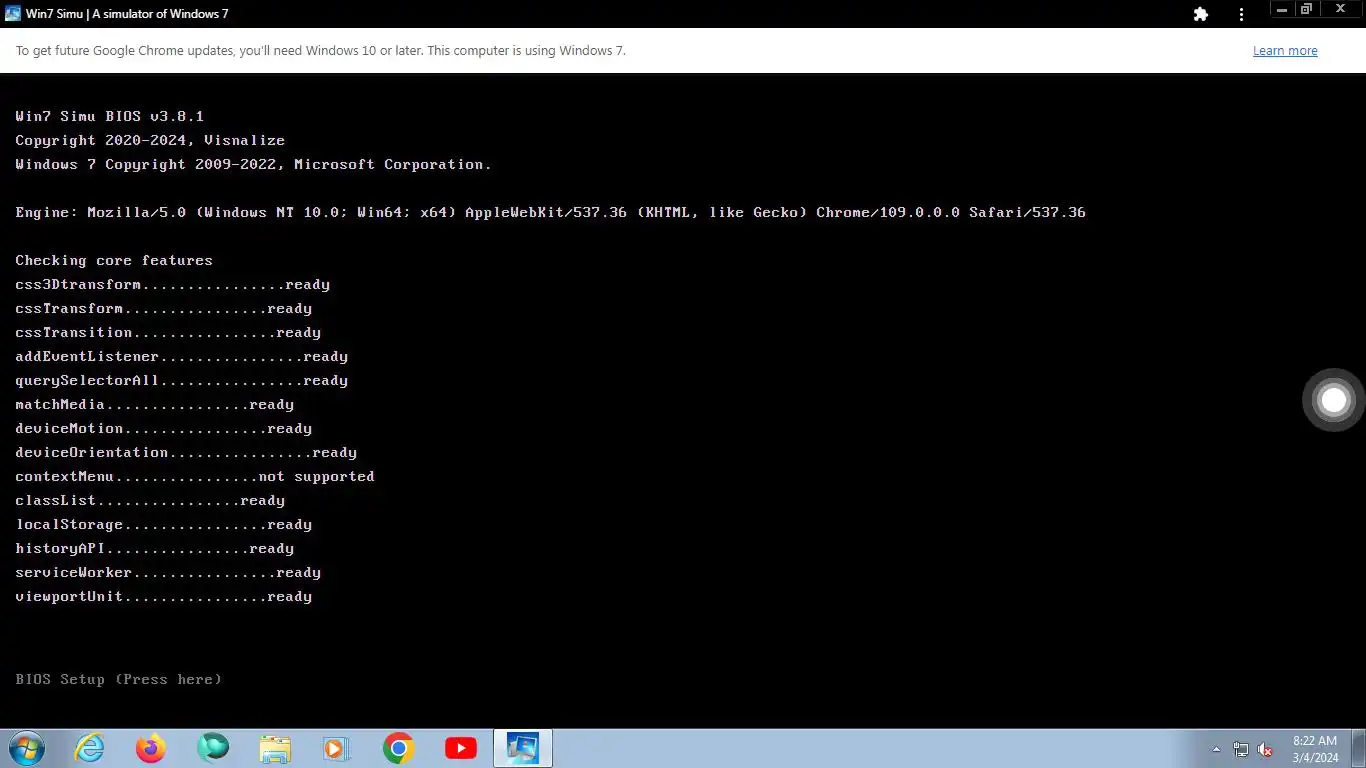The width and height of the screenshot is (1366, 768).
Task: Show hidden tray icons arrow
Action: 1216,749
